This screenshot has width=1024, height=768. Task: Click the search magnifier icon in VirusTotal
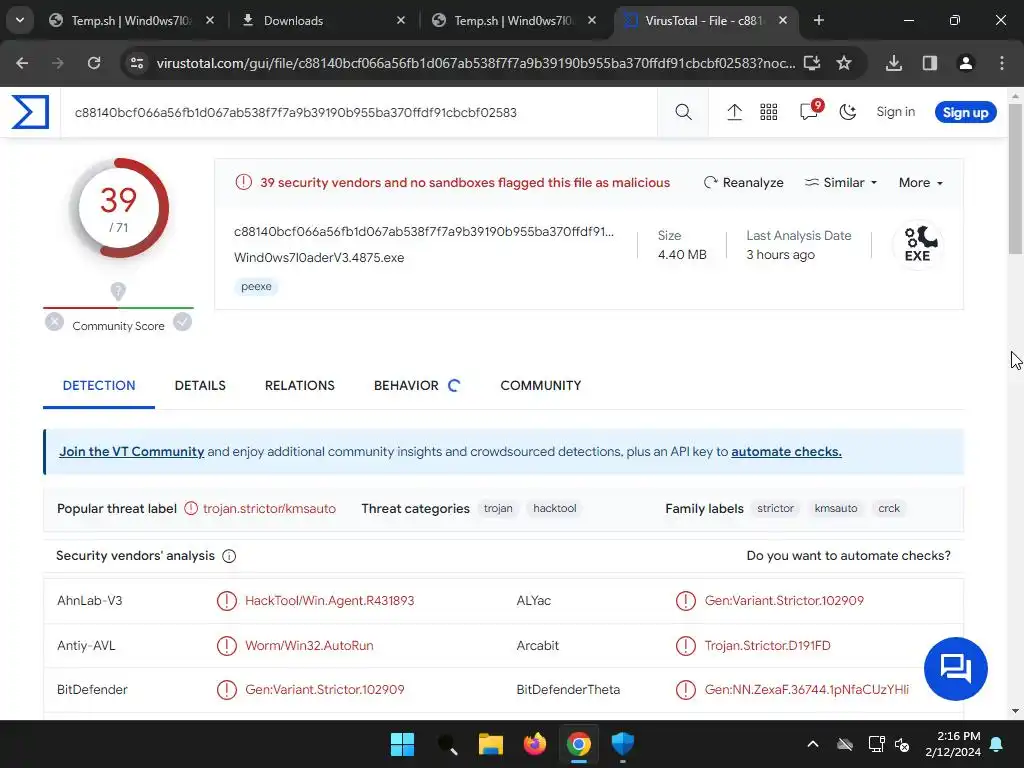pyautogui.click(x=683, y=112)
